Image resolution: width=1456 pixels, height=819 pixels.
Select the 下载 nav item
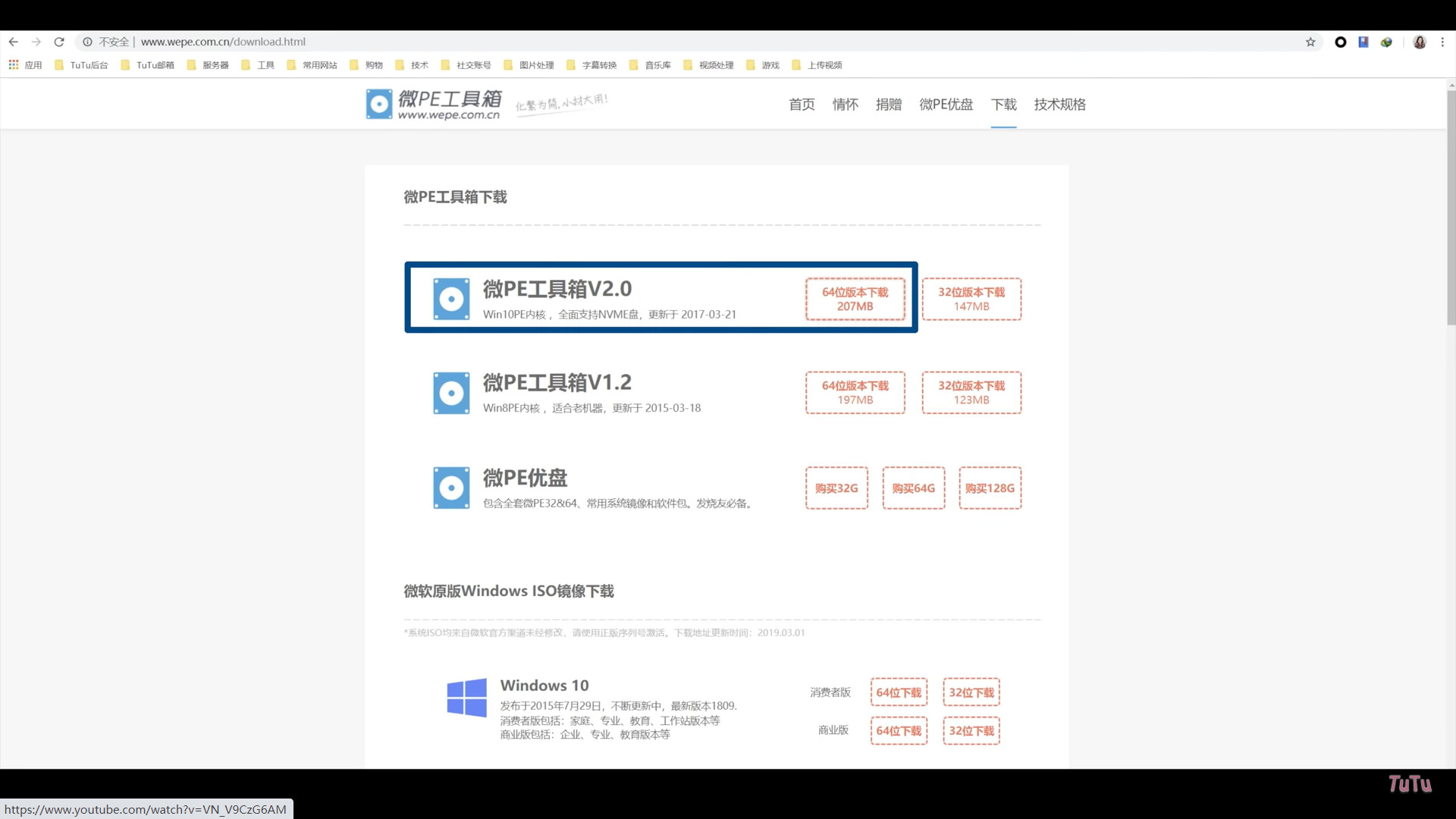click(x=1003, y=105)
